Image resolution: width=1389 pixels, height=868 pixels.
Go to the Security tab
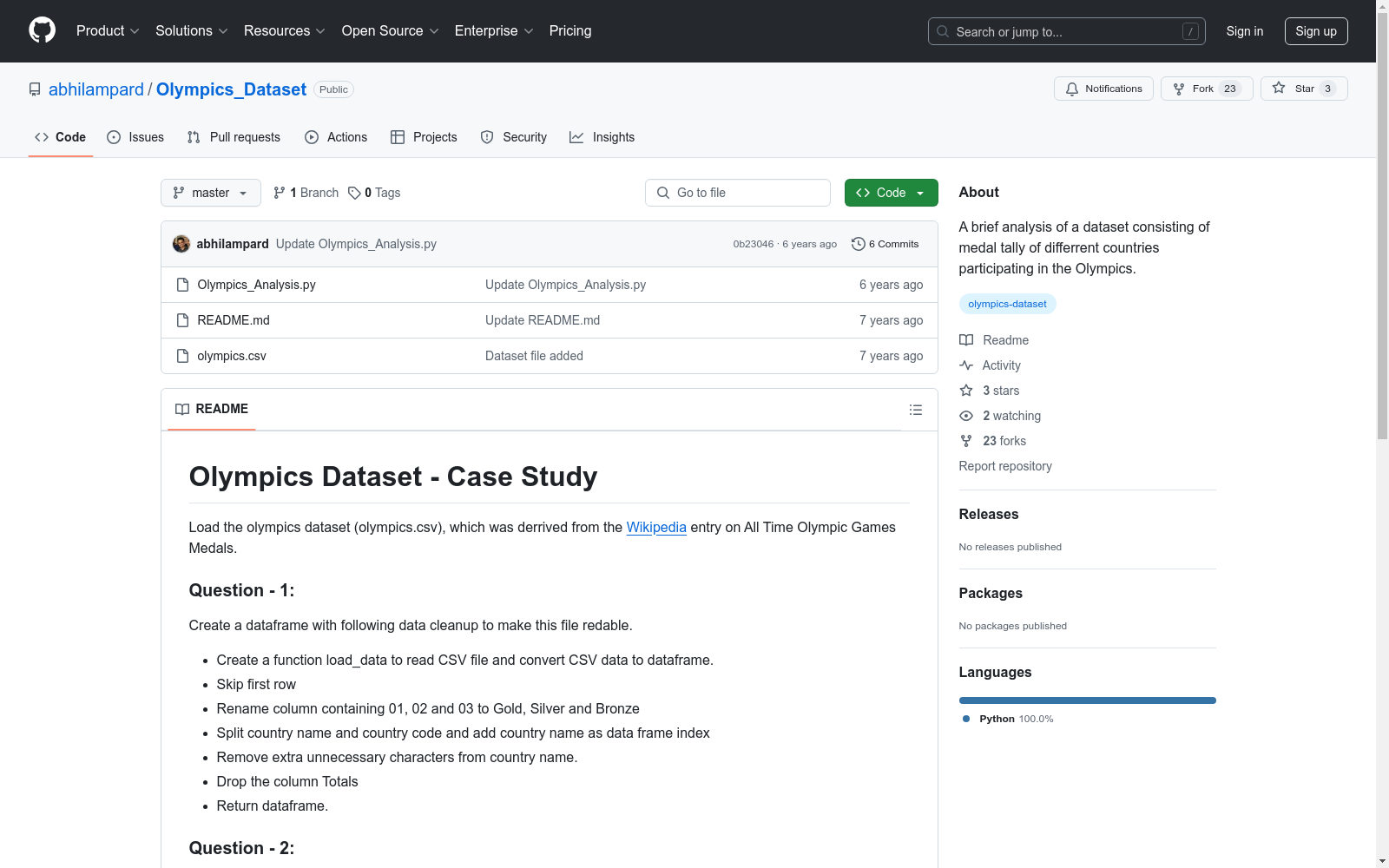coord(514,137)
